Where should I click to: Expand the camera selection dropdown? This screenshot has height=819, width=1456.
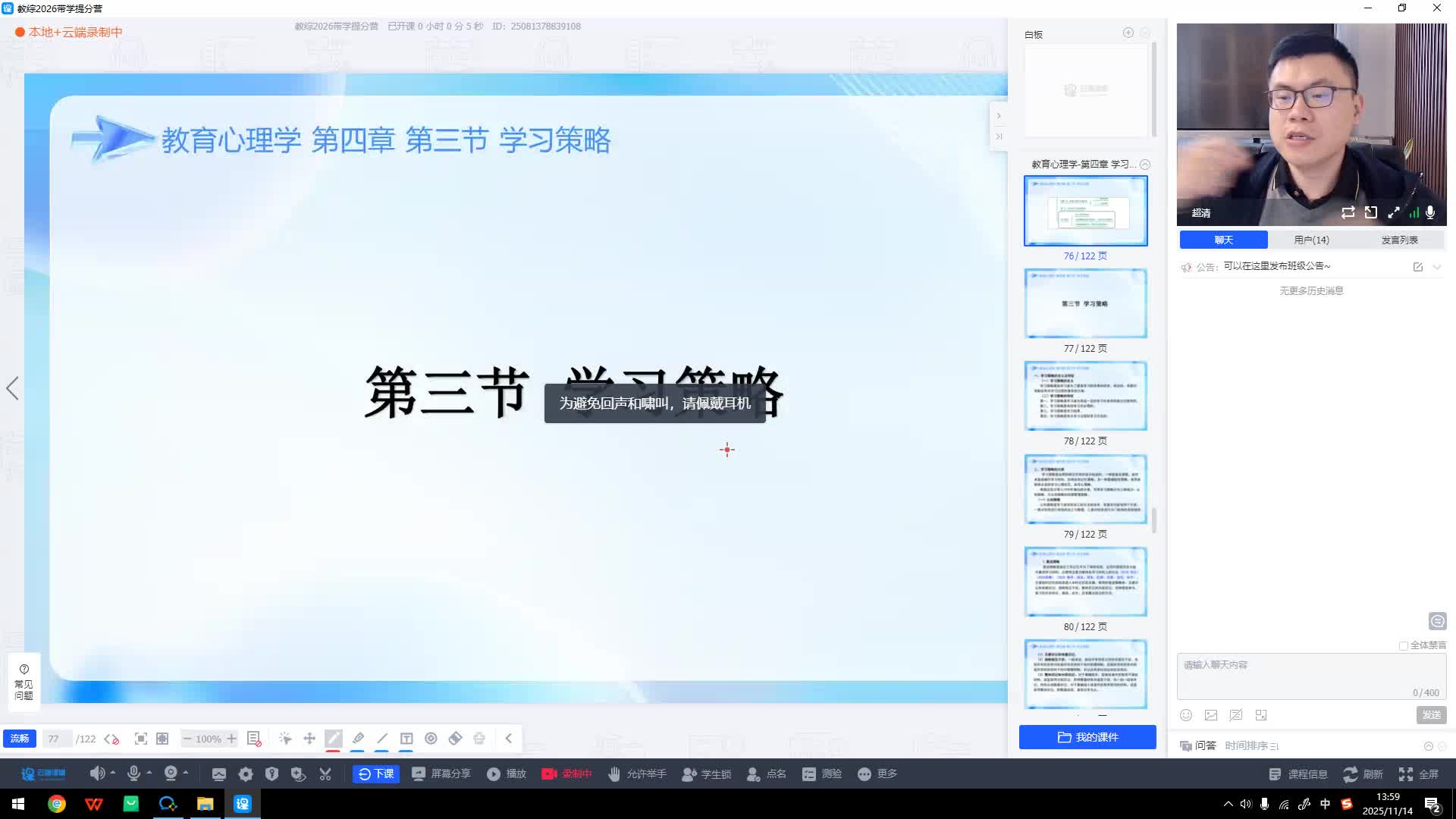[x=186, y=773]
